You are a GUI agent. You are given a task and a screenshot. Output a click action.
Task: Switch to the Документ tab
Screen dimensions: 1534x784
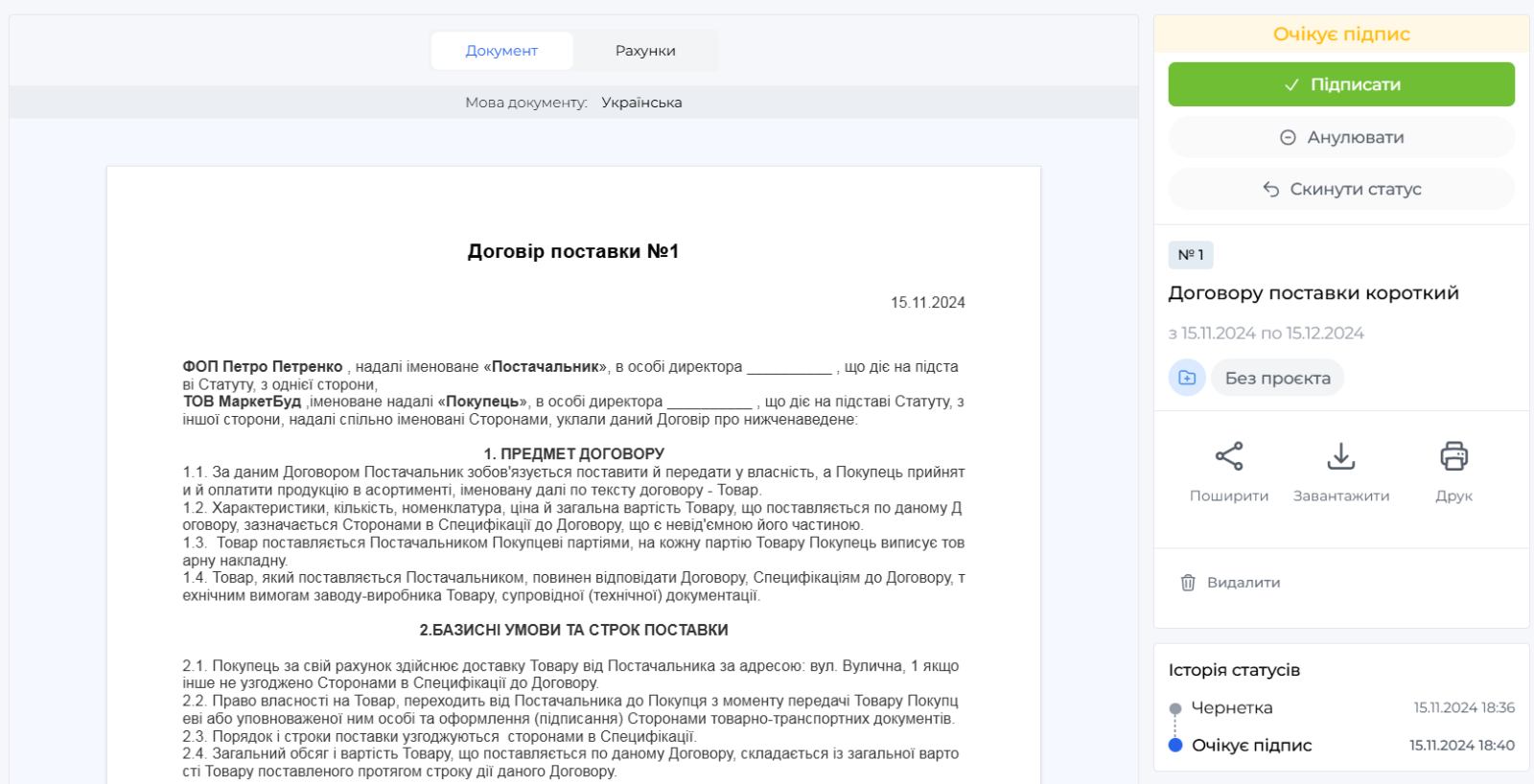coord(501,51)
